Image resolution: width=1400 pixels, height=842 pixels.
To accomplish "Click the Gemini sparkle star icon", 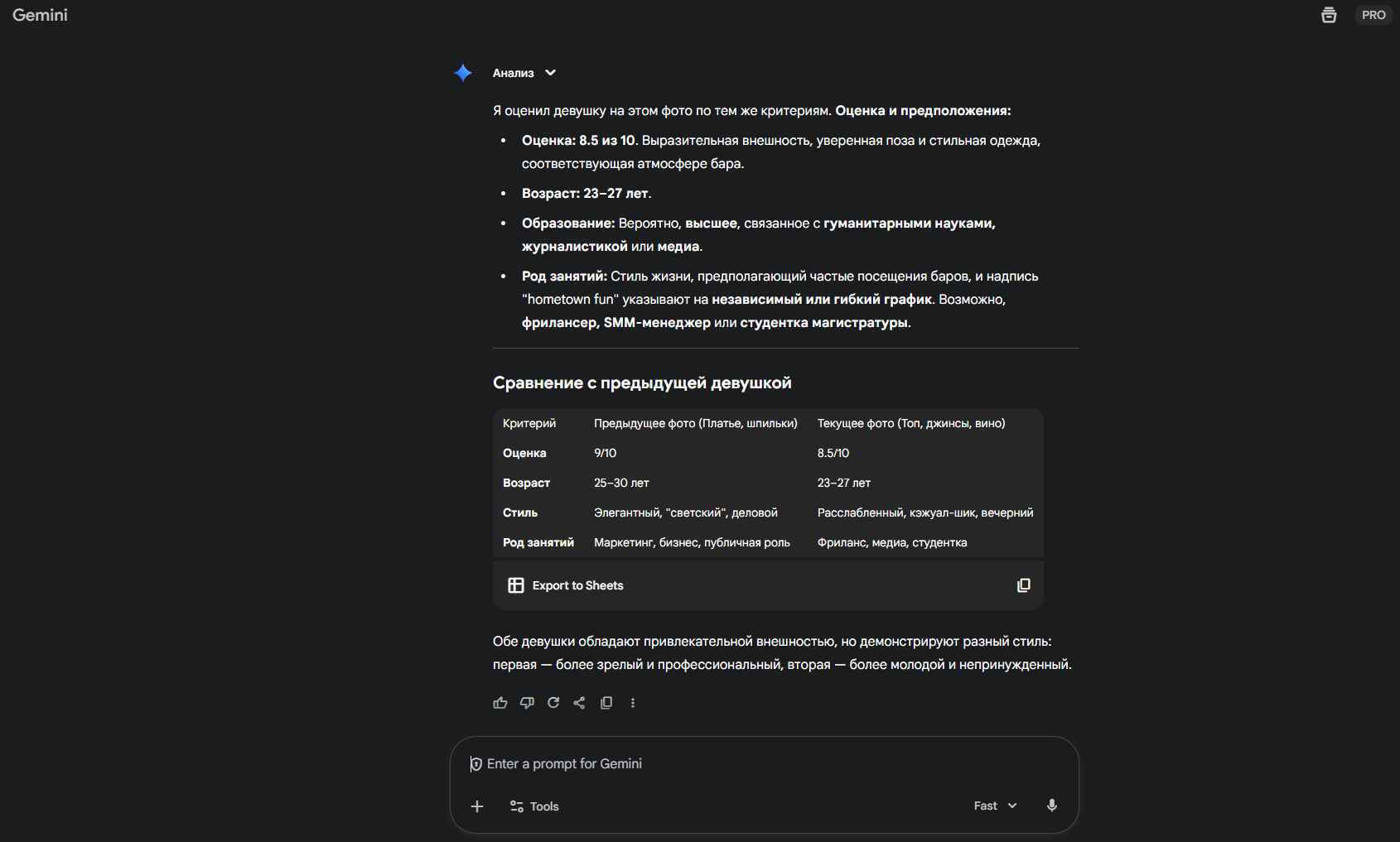I will 463,73.
